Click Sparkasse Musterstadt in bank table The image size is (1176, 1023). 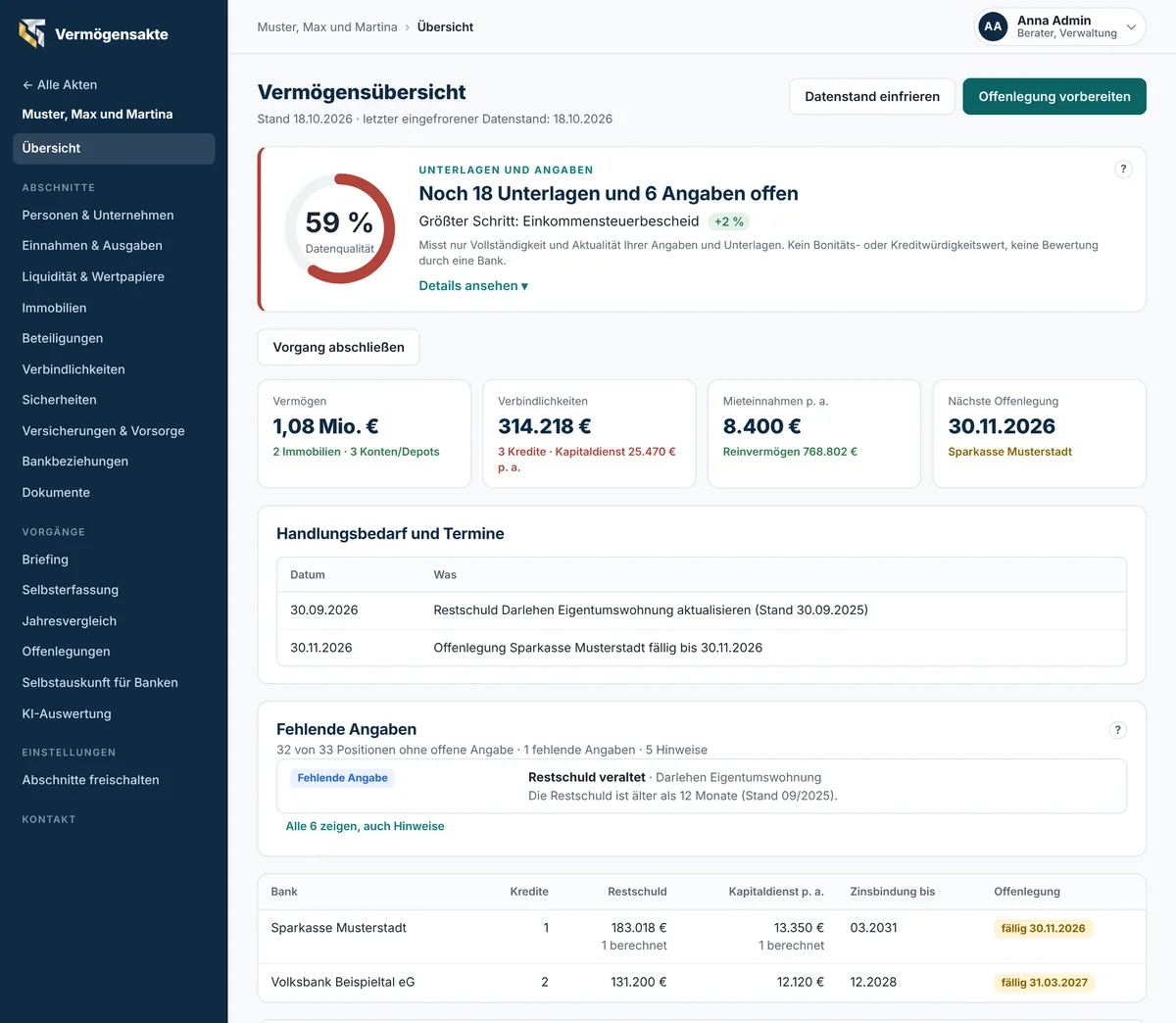coord(338,928)
